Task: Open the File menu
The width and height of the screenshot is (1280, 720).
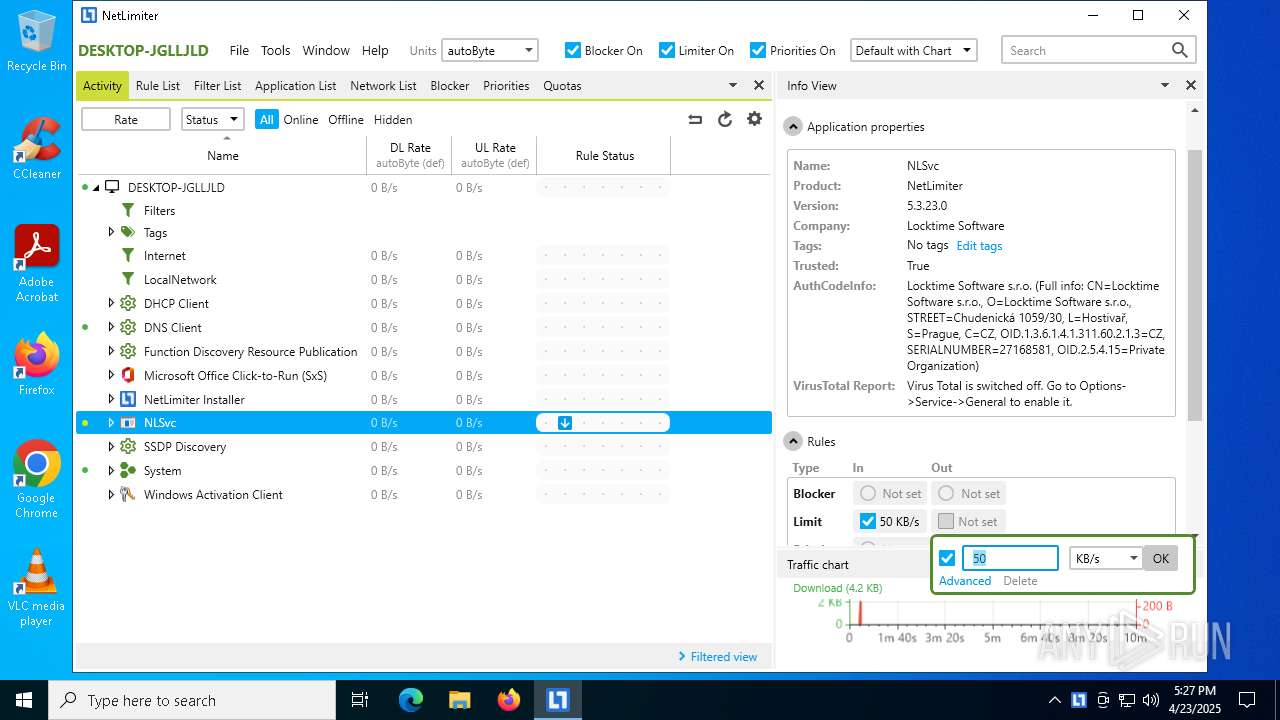Action: (x=239, y=50)
